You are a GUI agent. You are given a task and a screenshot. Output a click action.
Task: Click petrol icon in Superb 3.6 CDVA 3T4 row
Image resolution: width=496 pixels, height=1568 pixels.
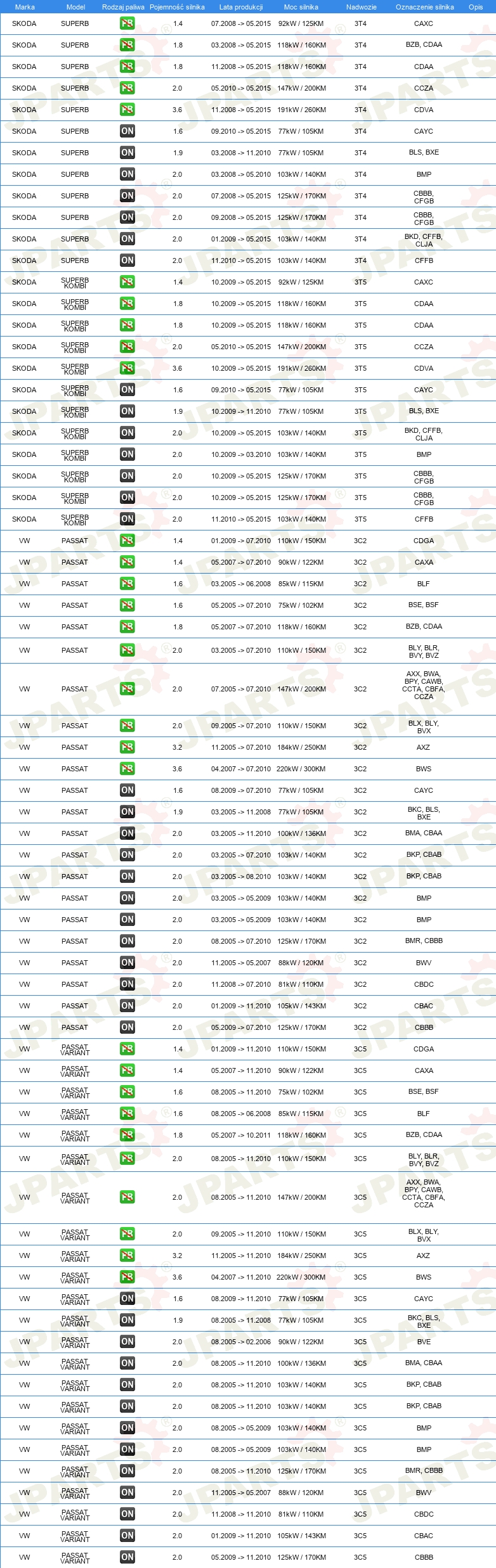127,110
